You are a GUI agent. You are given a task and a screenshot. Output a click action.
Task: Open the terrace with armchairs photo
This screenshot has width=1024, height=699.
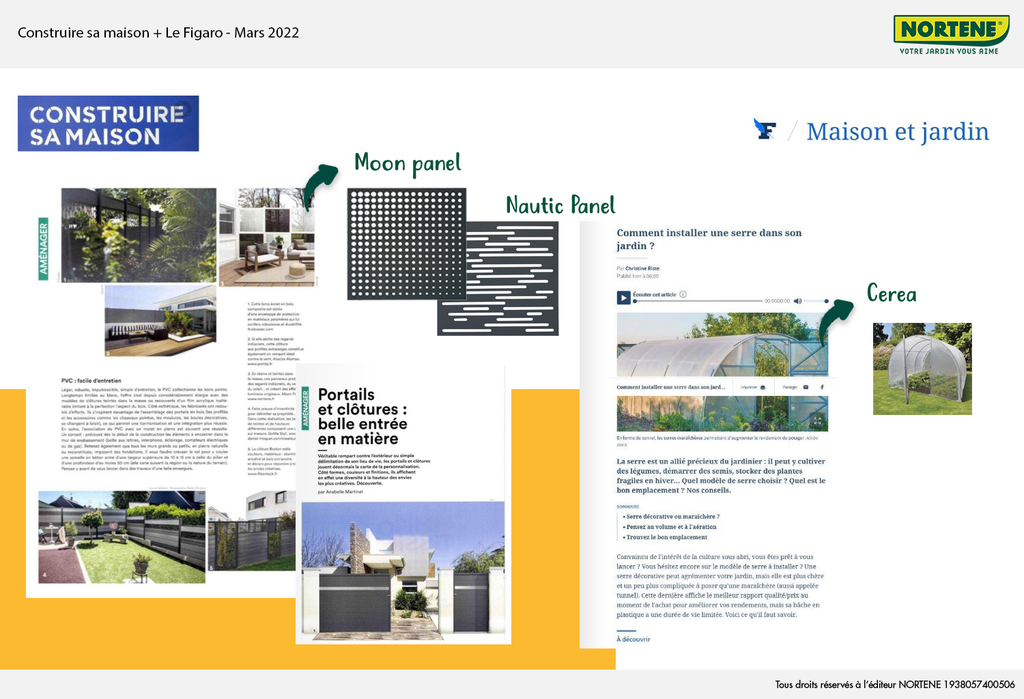(x=266, y=237)
